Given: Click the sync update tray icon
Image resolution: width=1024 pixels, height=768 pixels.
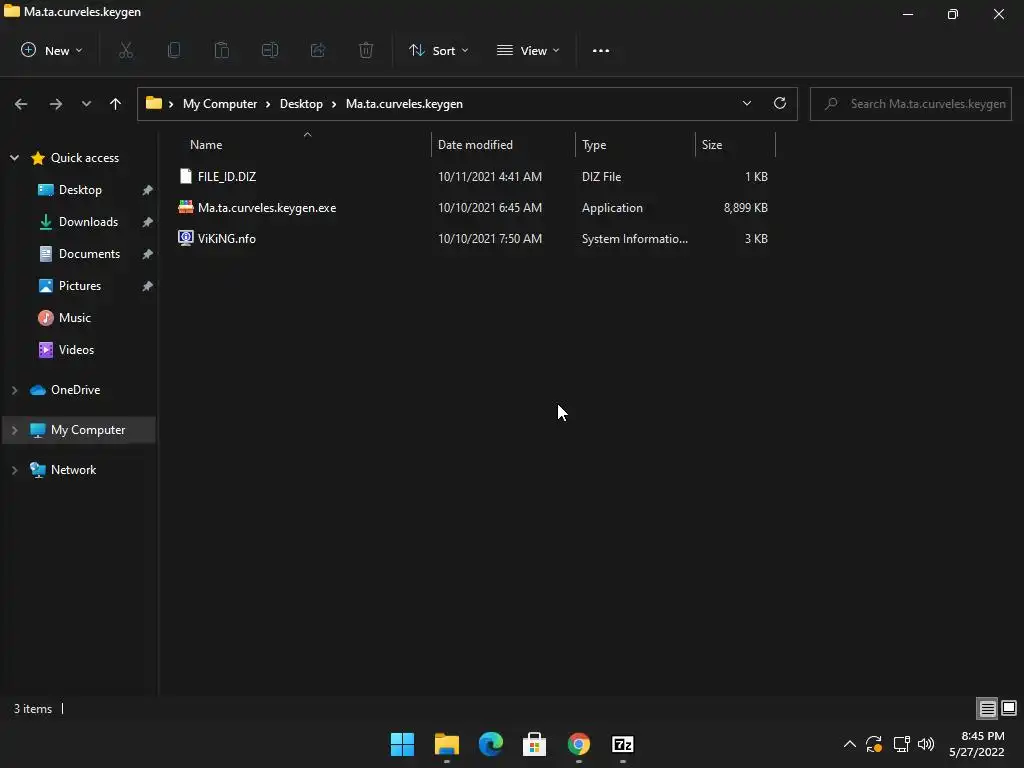Looking at the screenshot, I should pyautogui.click(x=874, y=744).
